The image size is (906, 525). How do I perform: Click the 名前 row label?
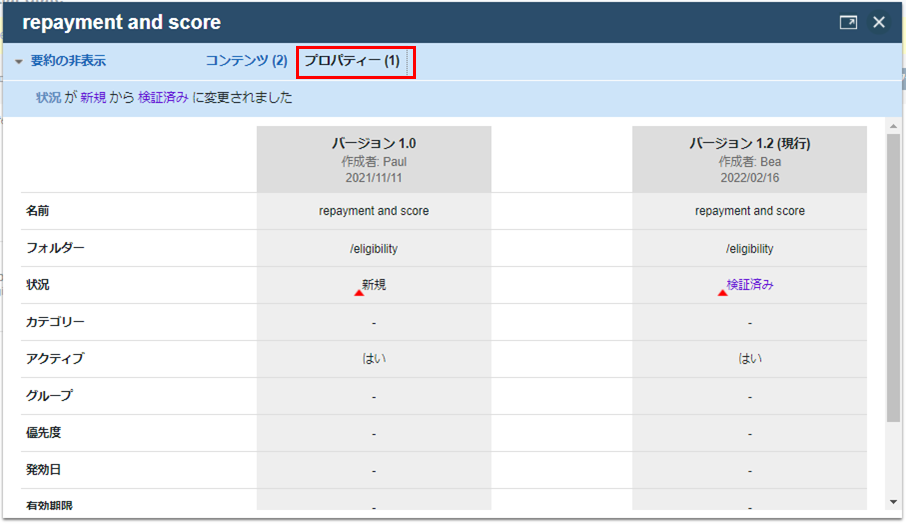(x=38, y=211)
